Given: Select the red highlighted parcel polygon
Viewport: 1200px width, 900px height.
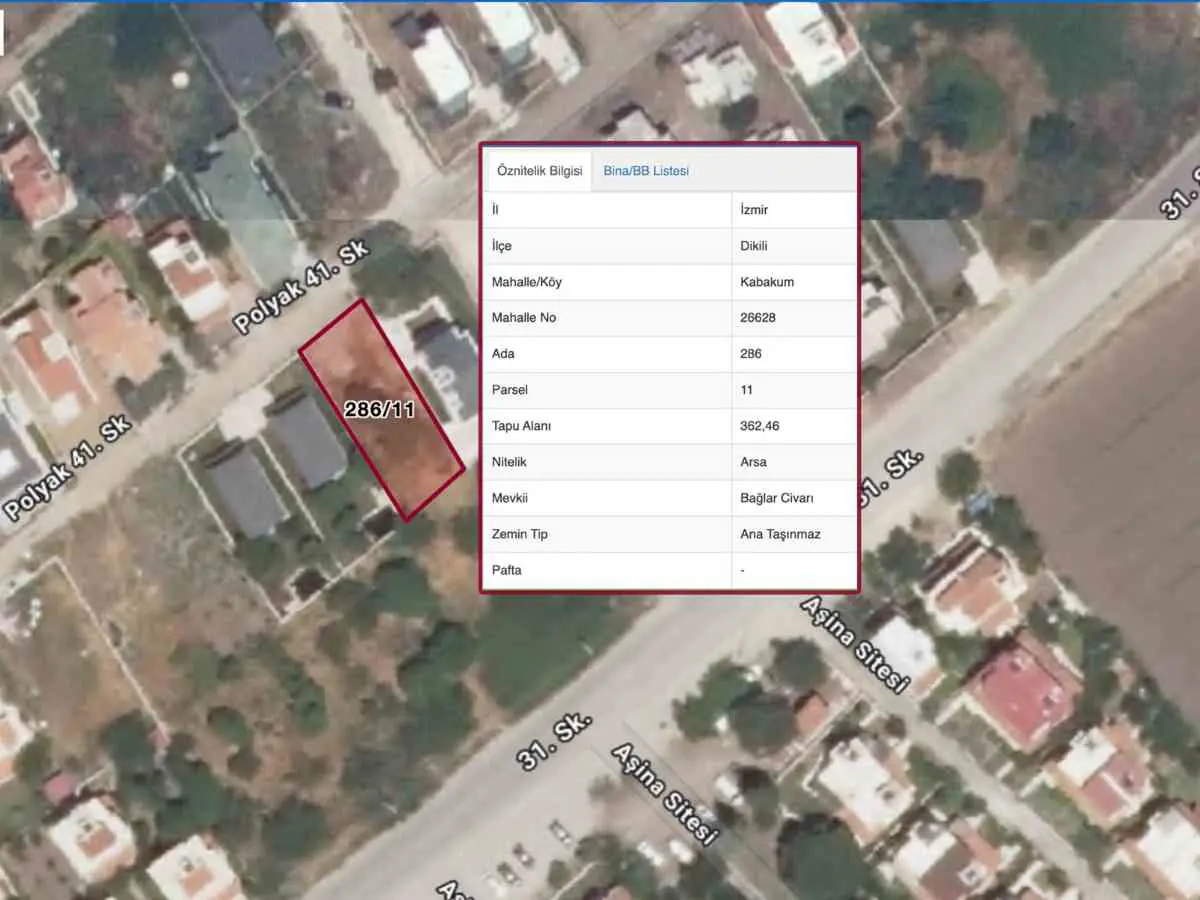Looking at the screenshot, I should pyautogui.click(x=382, y=409).
